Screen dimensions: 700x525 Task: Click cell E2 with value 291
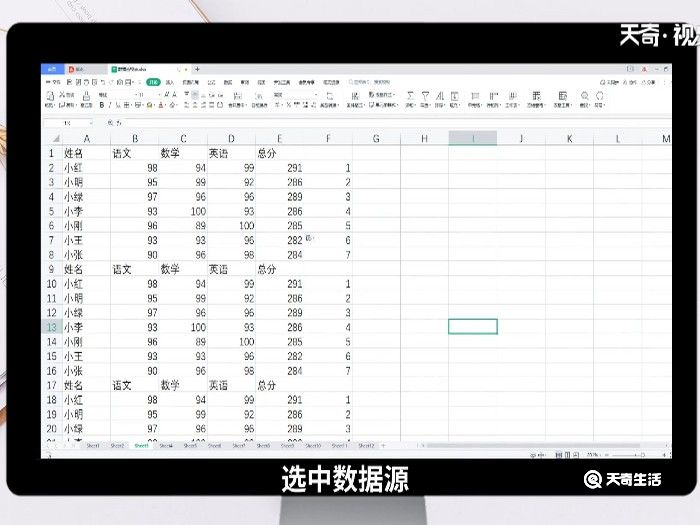[x=279, y=168]
